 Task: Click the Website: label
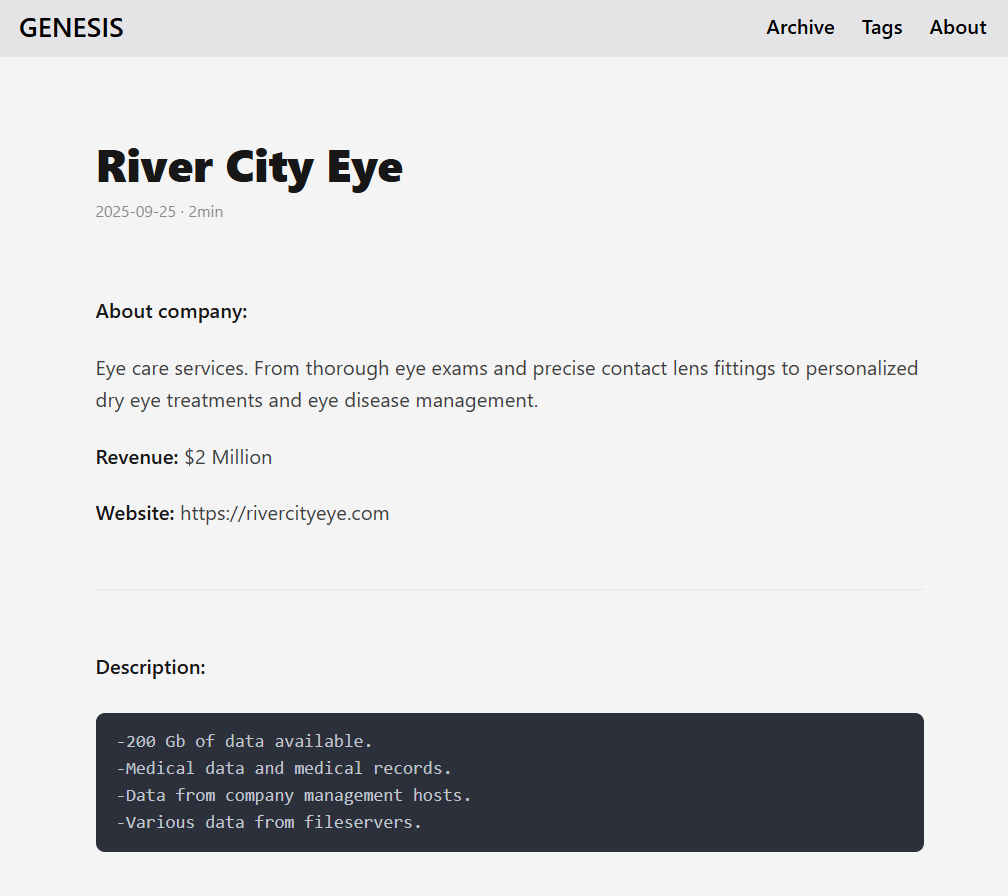(135, 514)
